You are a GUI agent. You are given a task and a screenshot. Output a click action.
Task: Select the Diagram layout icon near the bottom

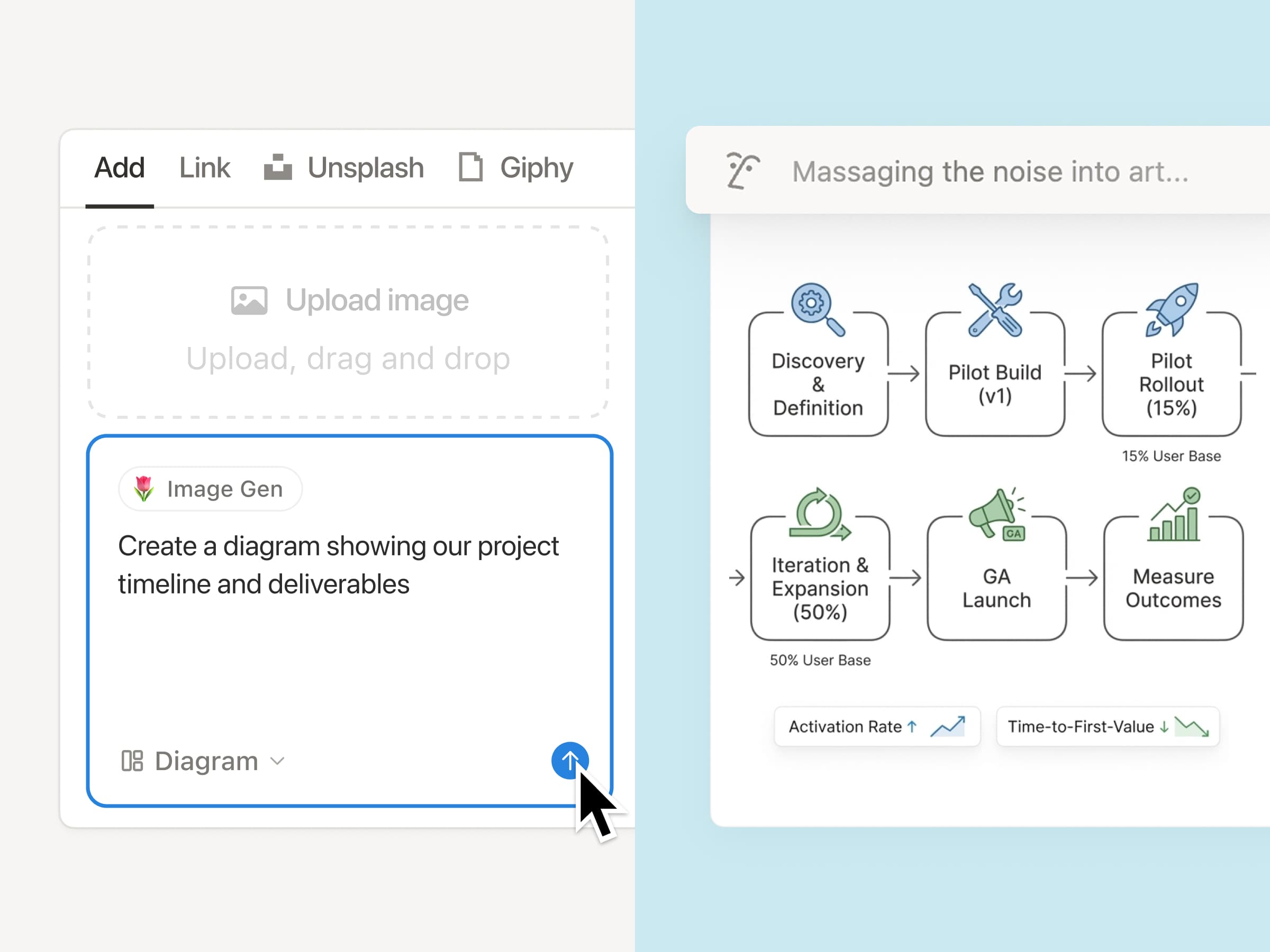pyautogui.click(x=133, y=761)
